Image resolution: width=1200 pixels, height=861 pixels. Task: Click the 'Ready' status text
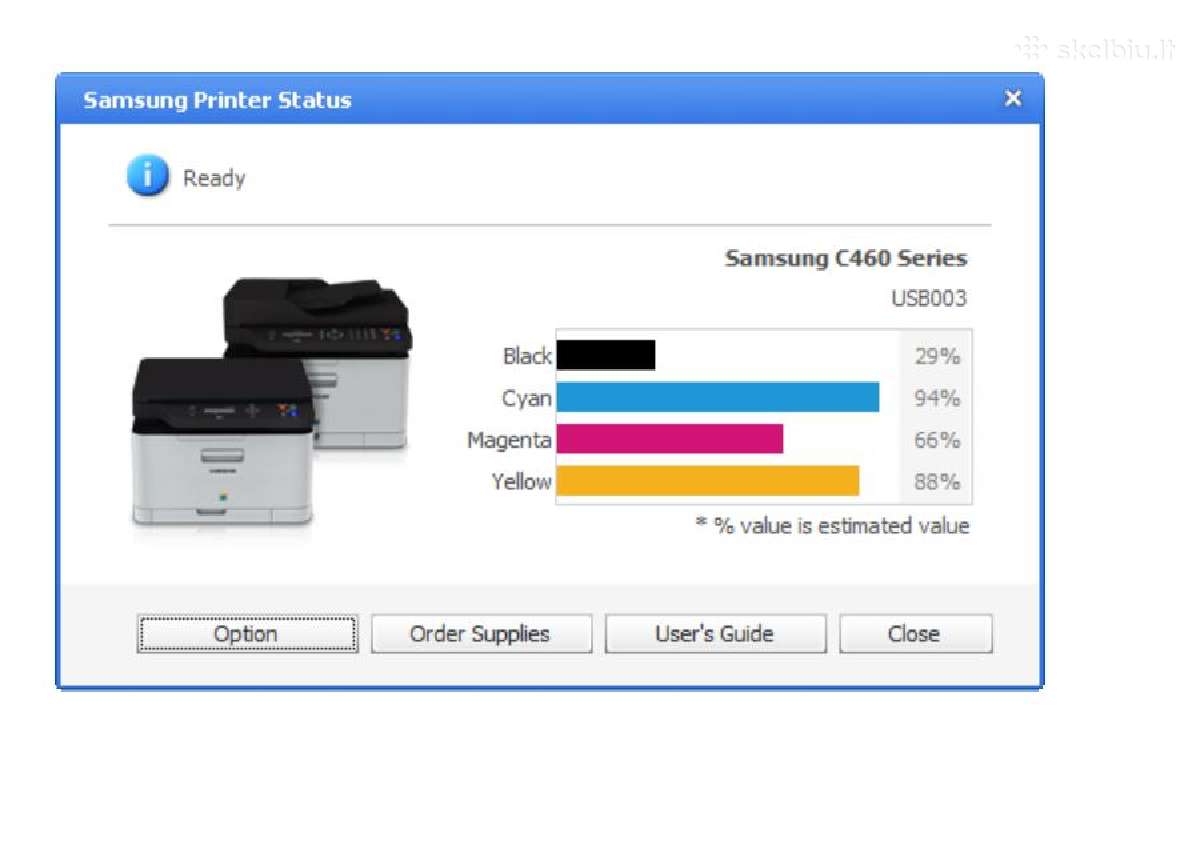pos(214,179)
